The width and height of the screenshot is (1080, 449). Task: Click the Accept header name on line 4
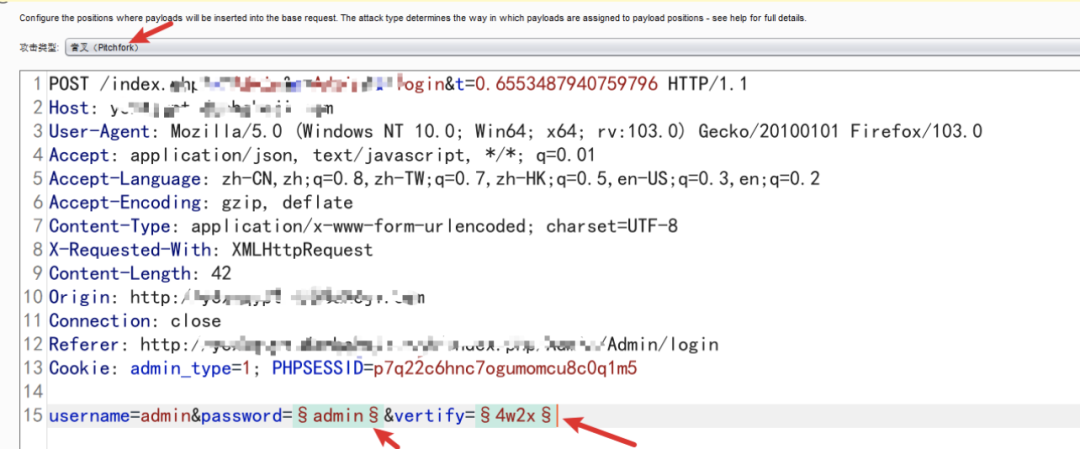79,155
